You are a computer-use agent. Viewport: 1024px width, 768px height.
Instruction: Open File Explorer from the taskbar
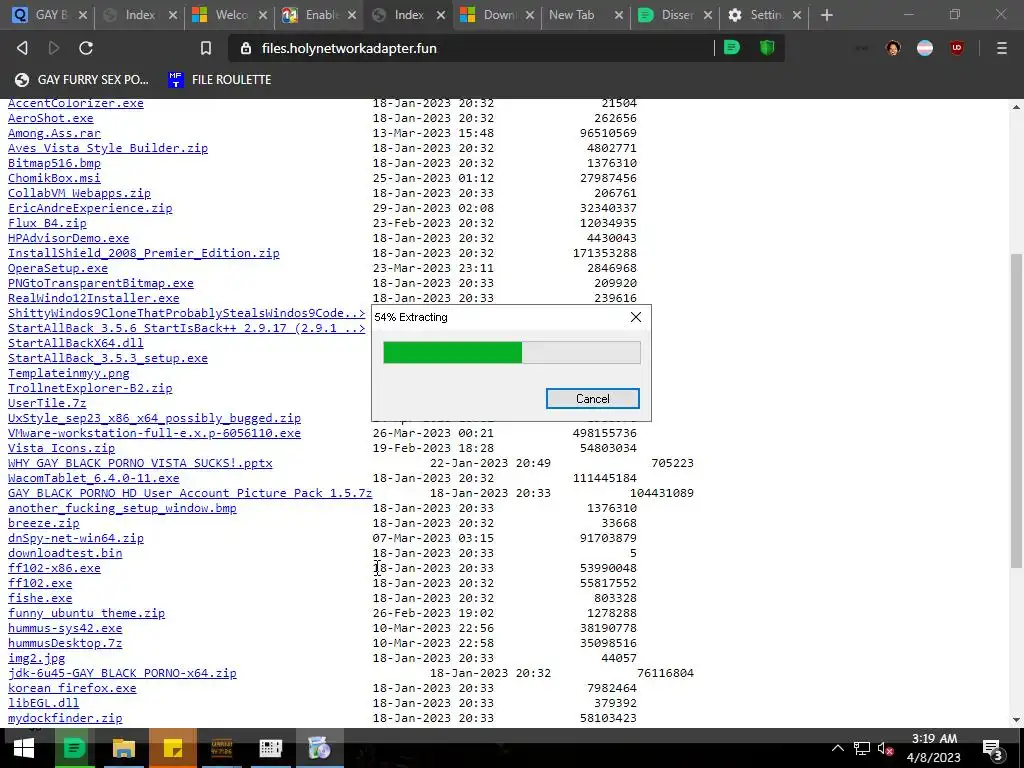pos(123,748)
